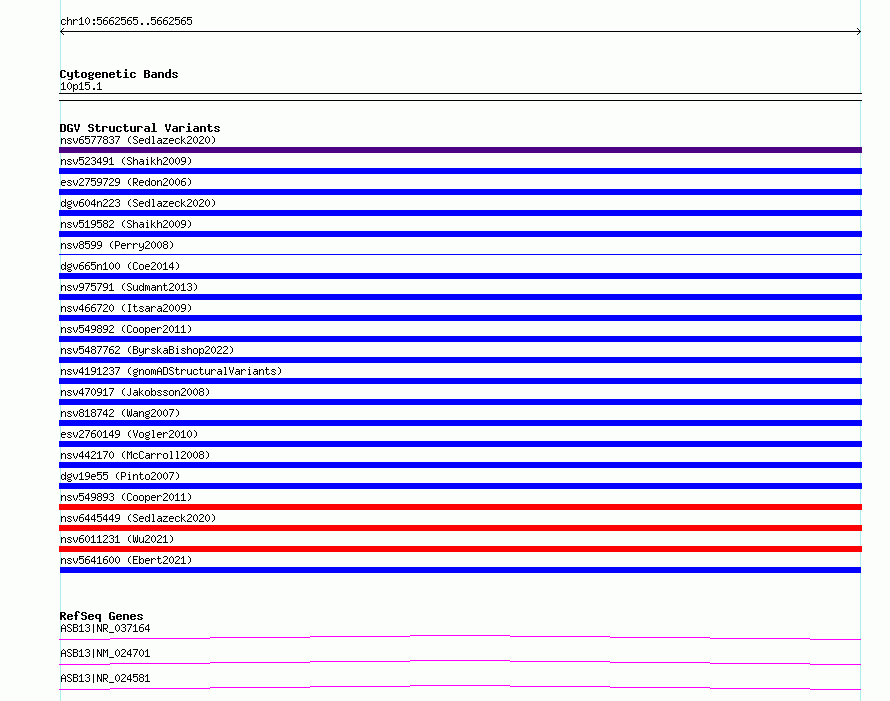Image resolution: width=890 pixels, height=701 pixels.
Task: Select the Cytogenetic Bands track heading
Action: 119,74
